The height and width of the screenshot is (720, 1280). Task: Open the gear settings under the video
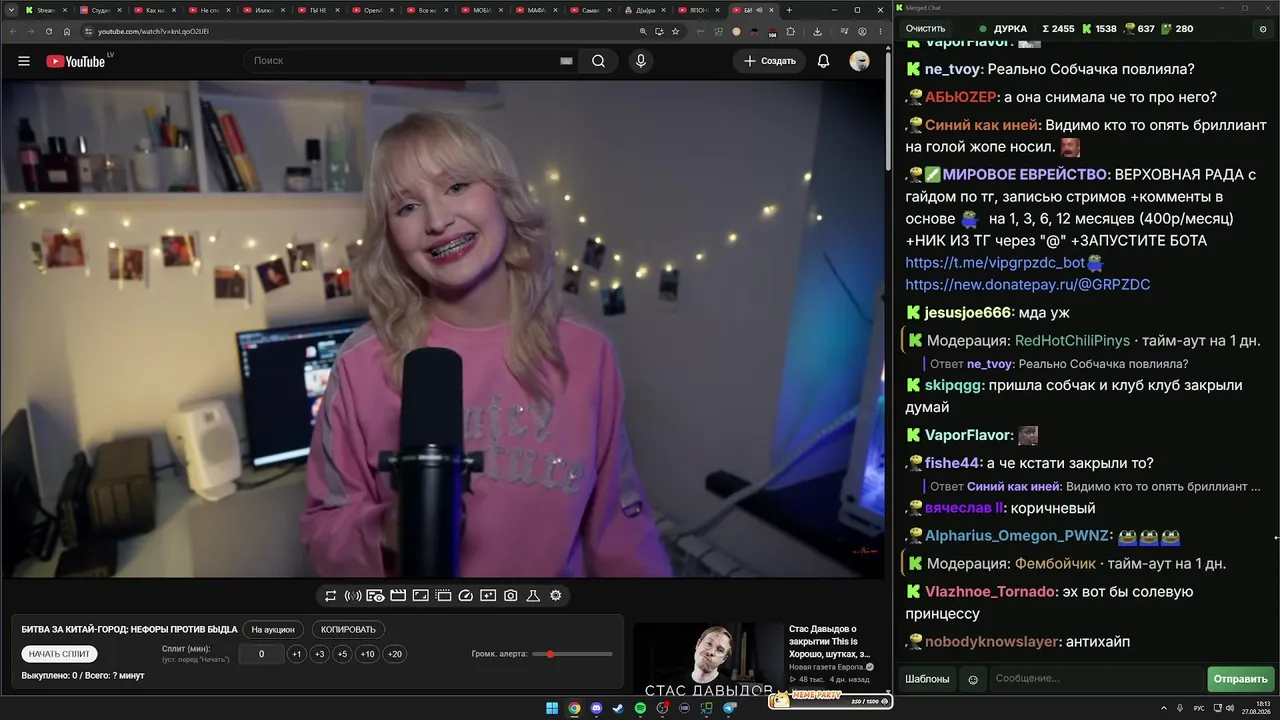556,596
